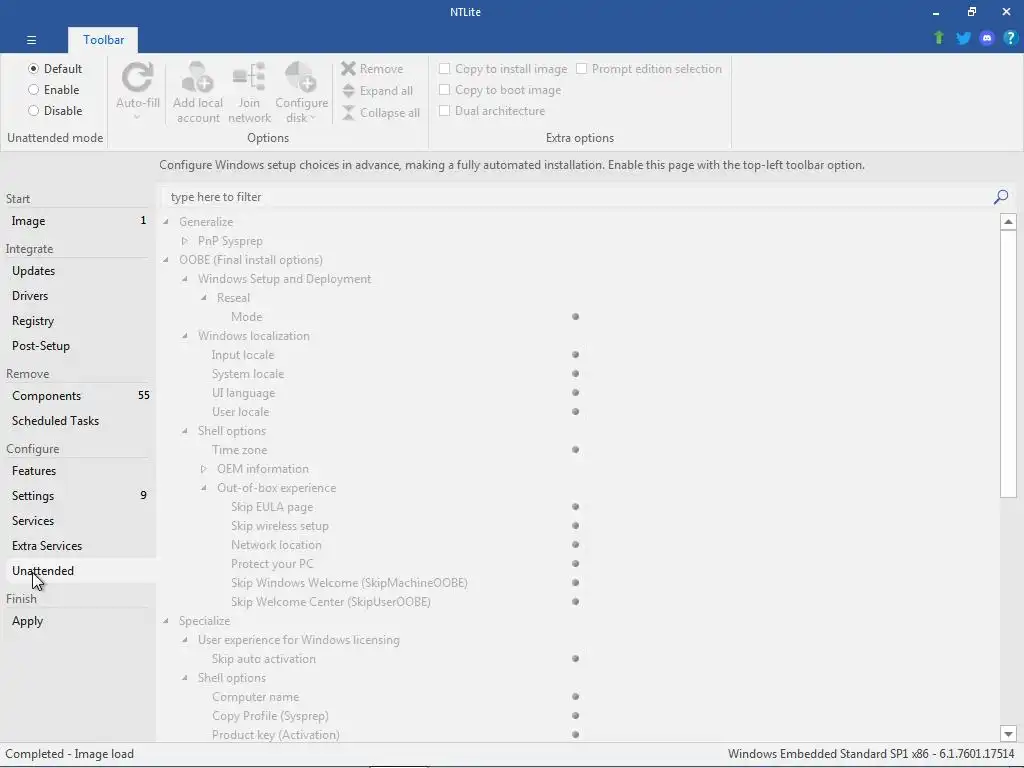Click the Auto-fill refresh icon
The image size is (1024, 768).
click(138, 78)
